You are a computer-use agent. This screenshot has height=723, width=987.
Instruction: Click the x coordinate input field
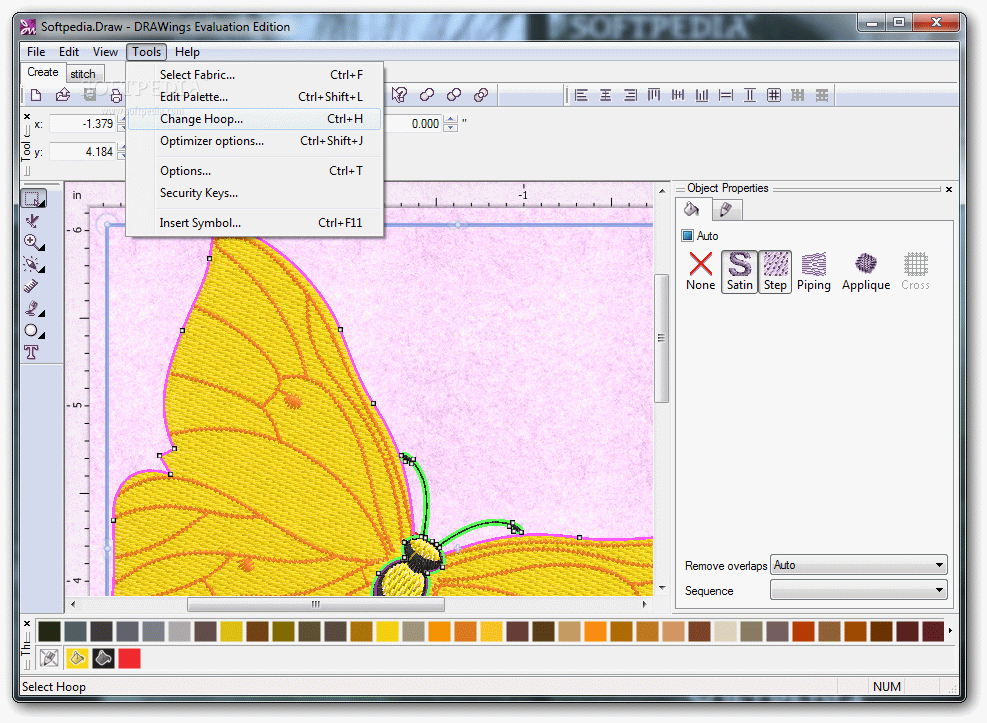point(83,124)
